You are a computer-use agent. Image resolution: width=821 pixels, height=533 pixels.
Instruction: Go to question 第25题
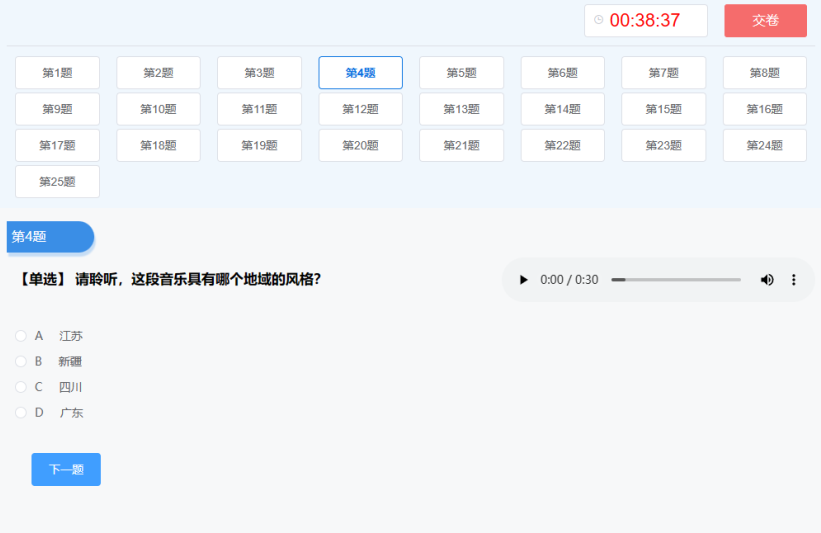(x=58, y=182)
